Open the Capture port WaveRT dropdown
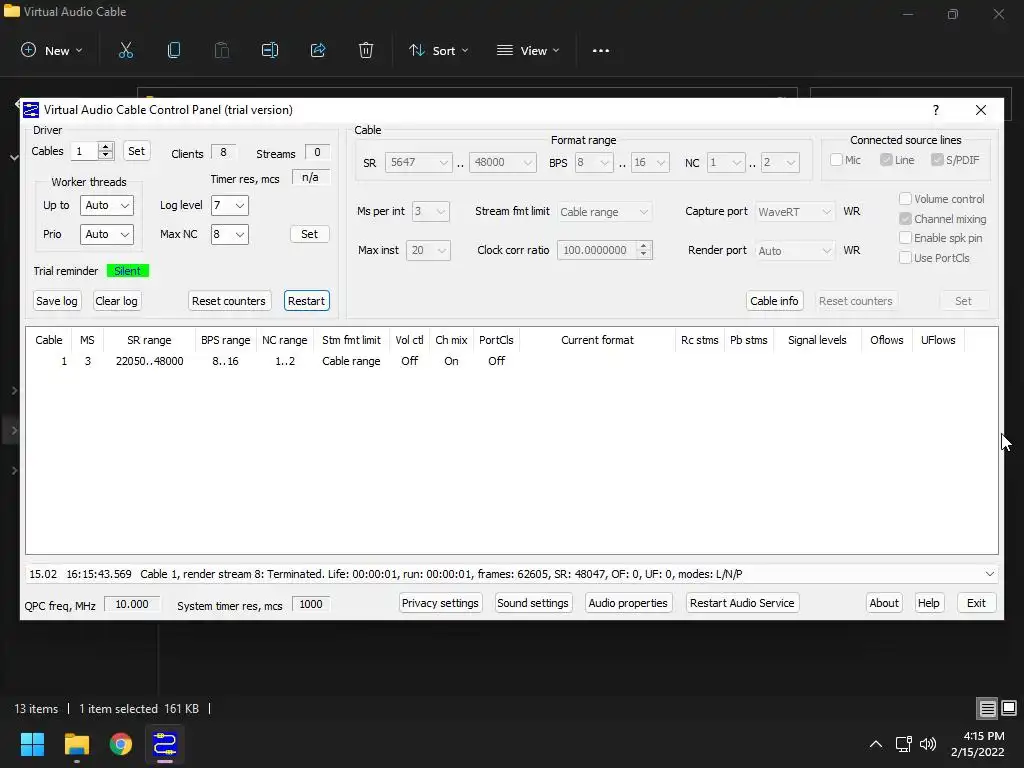 pos(795,212)
